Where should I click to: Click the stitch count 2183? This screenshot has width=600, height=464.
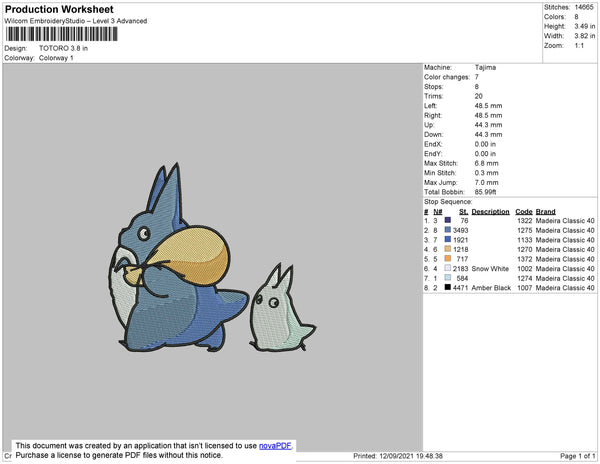coord(460,269)
